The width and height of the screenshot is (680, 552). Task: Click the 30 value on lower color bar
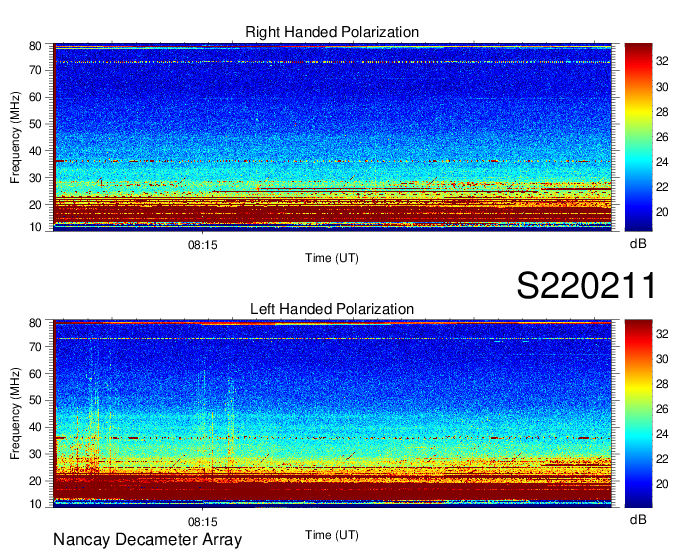click(x=662, y=359)
